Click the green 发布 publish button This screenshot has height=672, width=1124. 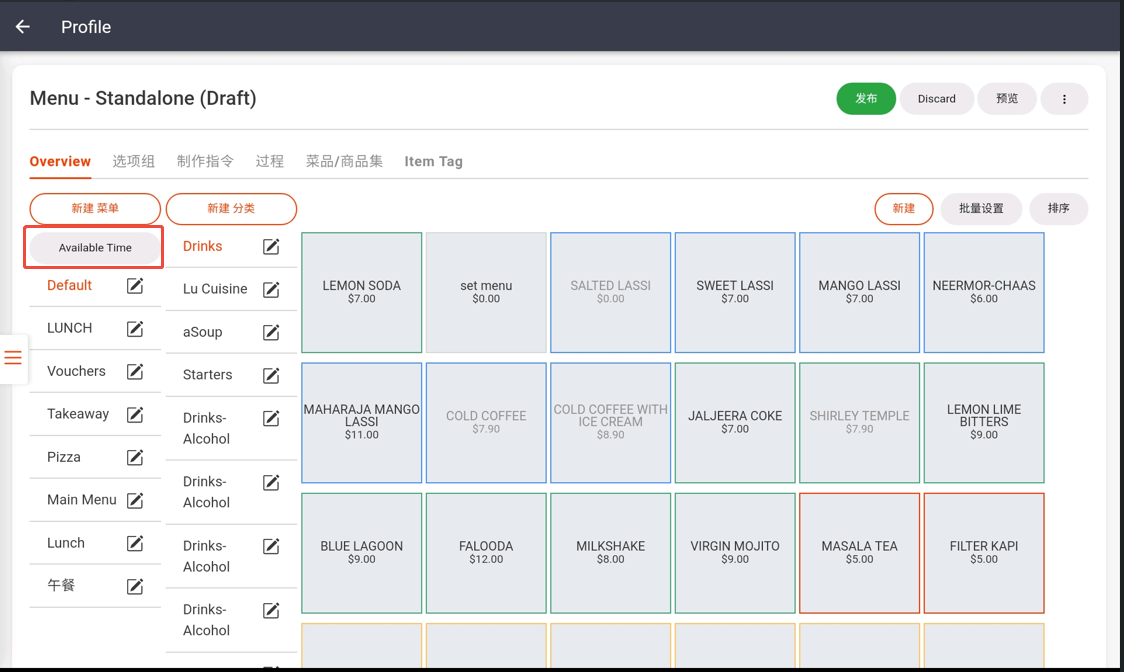866,99
